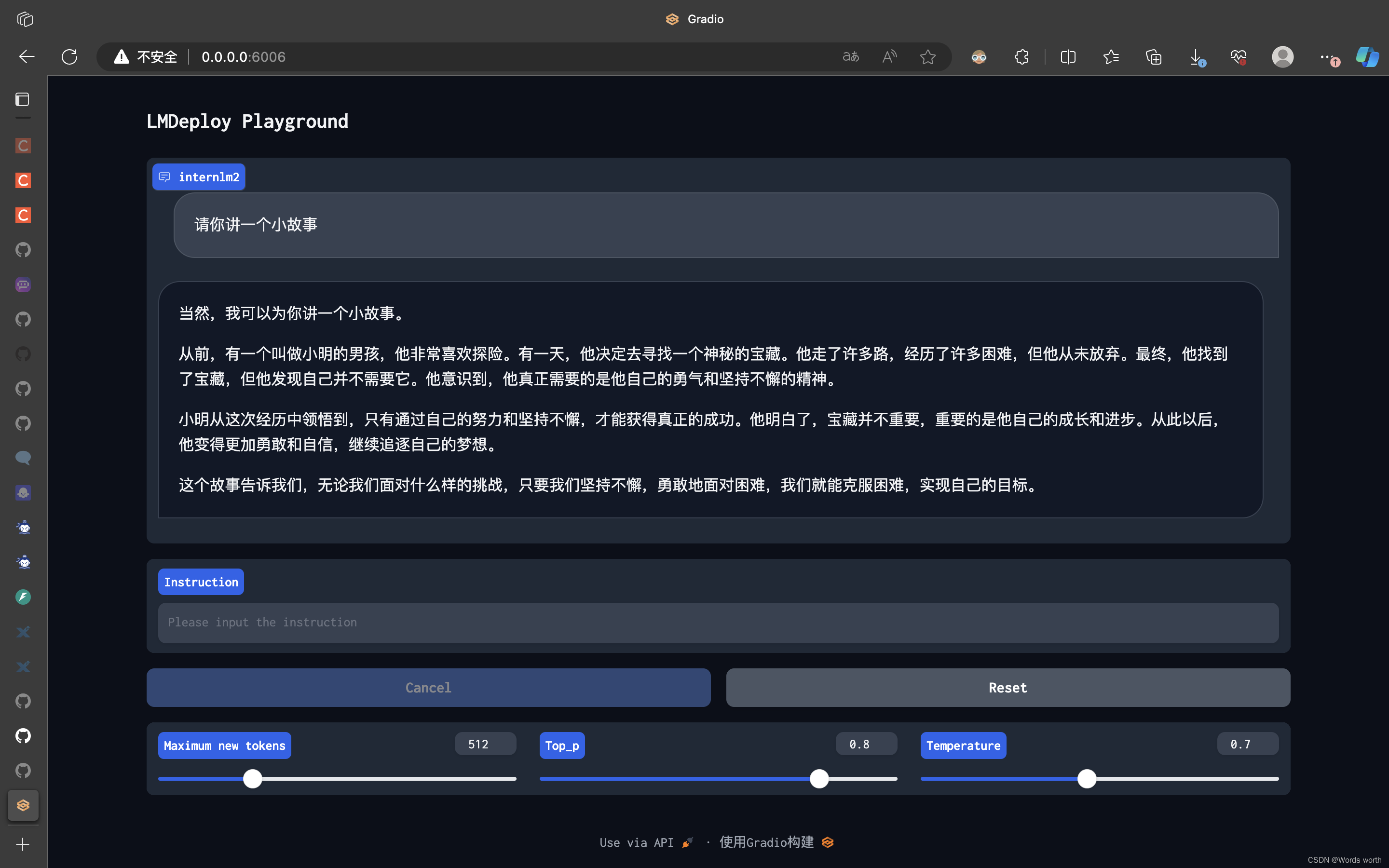Viewport: 1389px width, 868px height.
Task: Adjust the Temperature slider handle
Action: pyautogui.click(x=1087, y=778)
